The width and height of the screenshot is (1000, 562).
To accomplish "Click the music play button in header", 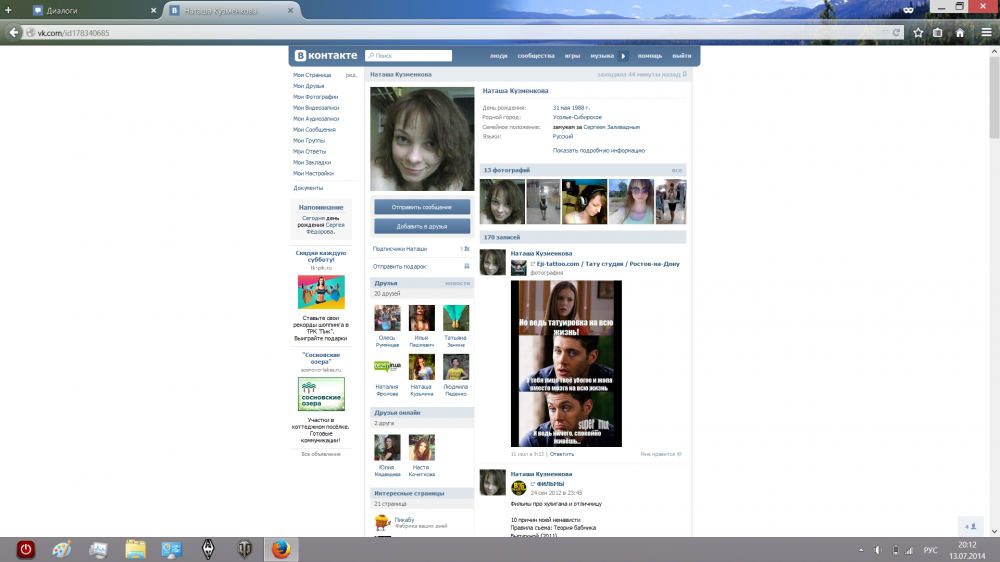I will click(x=624, y=55).
